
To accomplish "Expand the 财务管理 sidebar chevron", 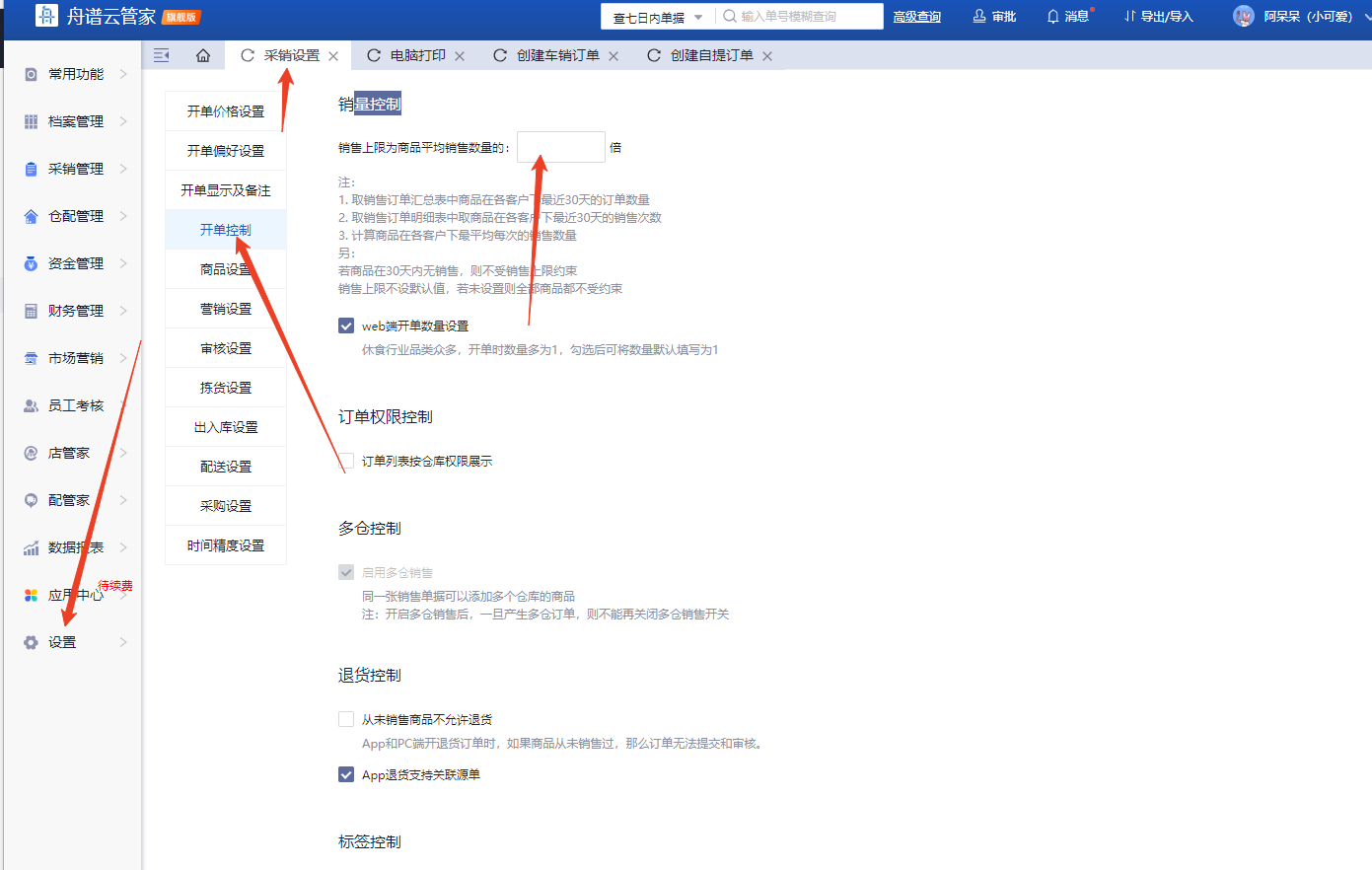I will (x=123, y=311).
